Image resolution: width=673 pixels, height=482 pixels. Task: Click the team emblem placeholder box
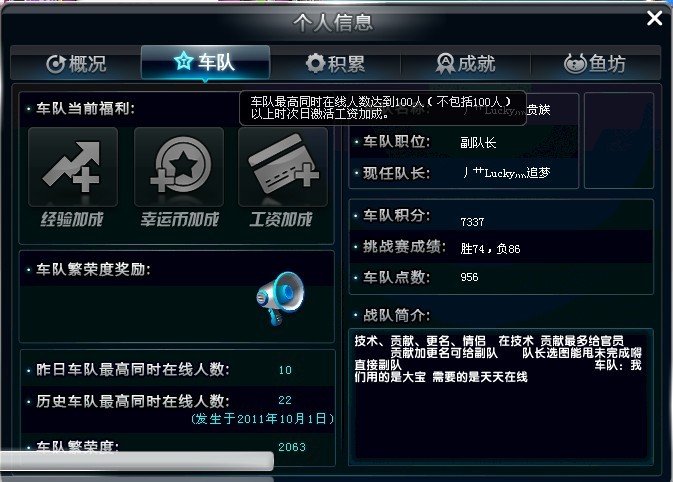click(619, 140)
